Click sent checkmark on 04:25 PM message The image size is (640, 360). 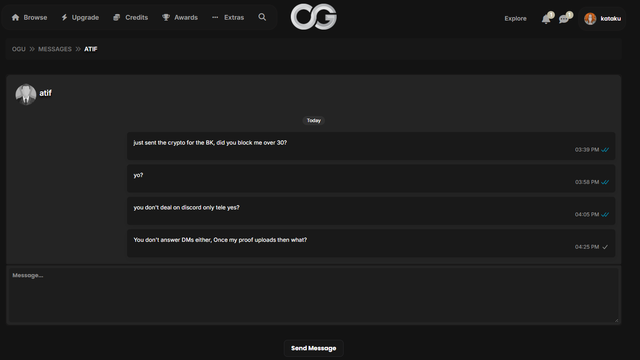click(605, 247)
